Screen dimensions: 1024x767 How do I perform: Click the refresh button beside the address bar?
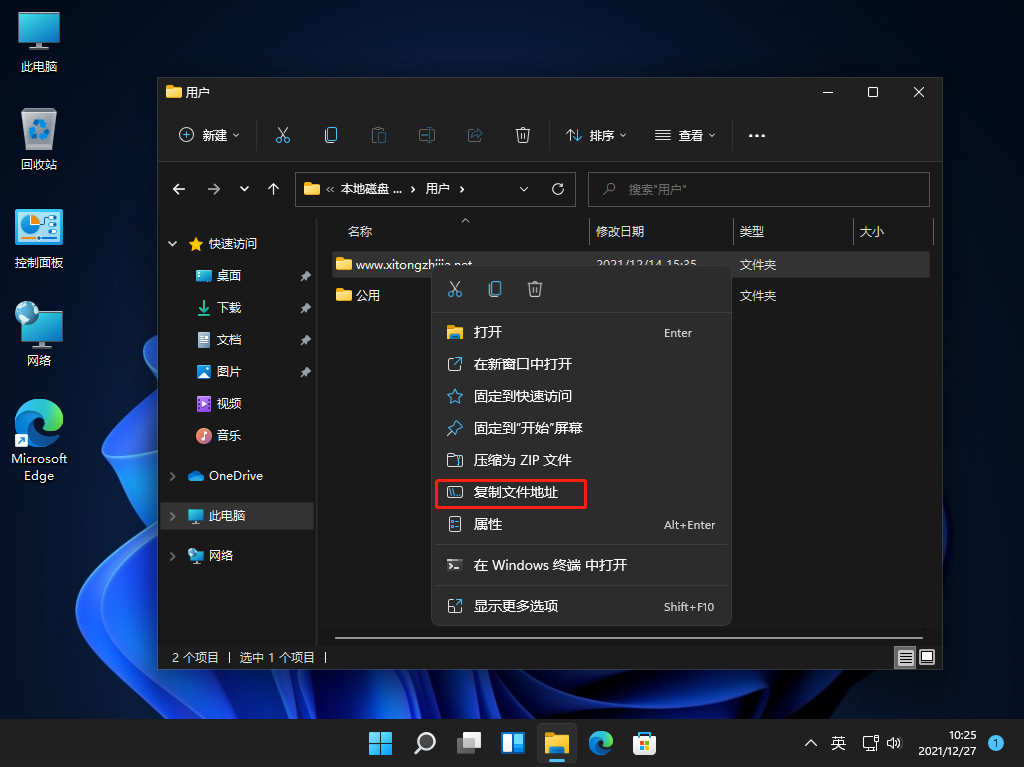pos(558,189)
